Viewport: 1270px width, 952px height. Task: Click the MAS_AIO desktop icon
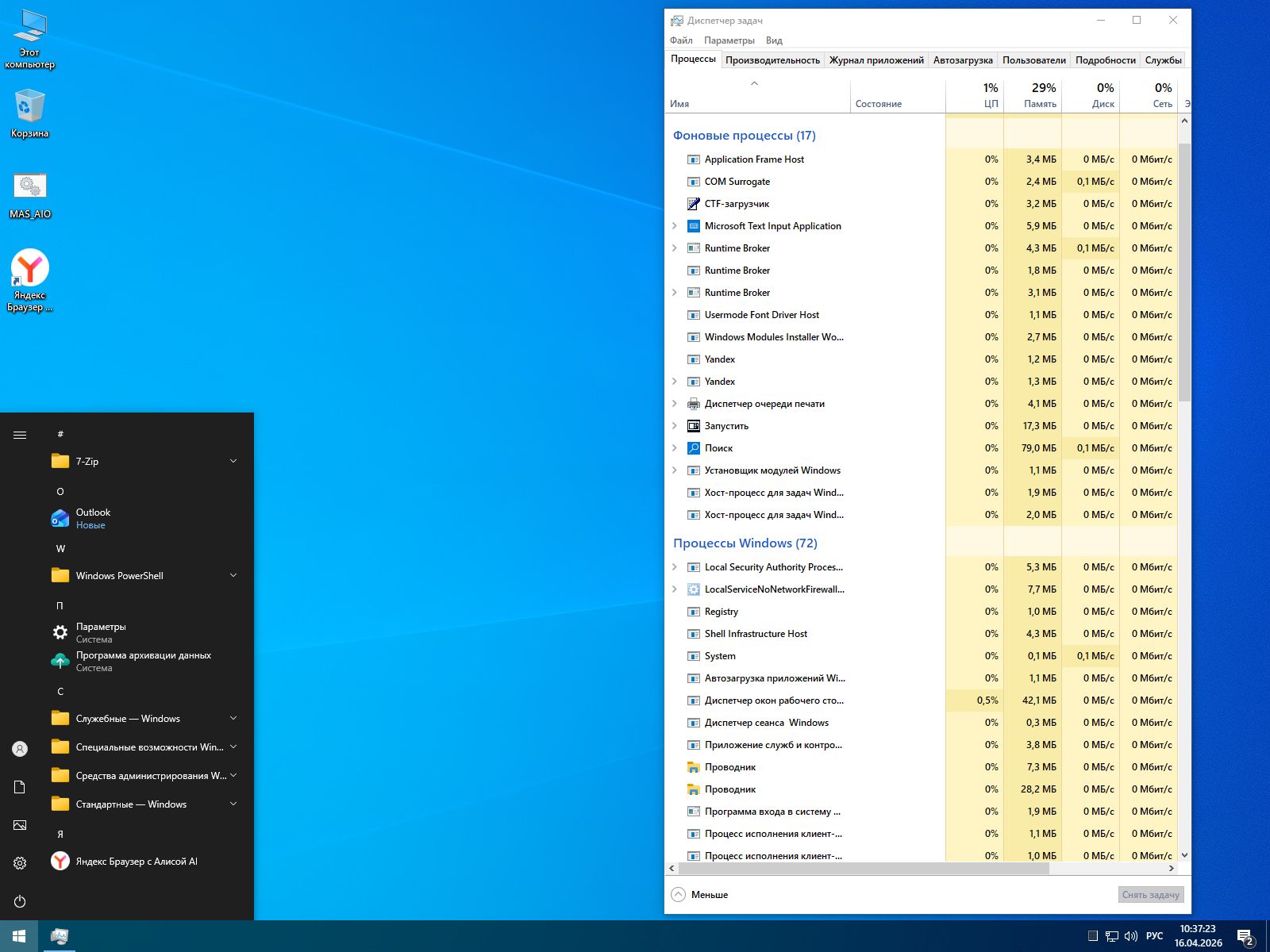pos(30,187)
